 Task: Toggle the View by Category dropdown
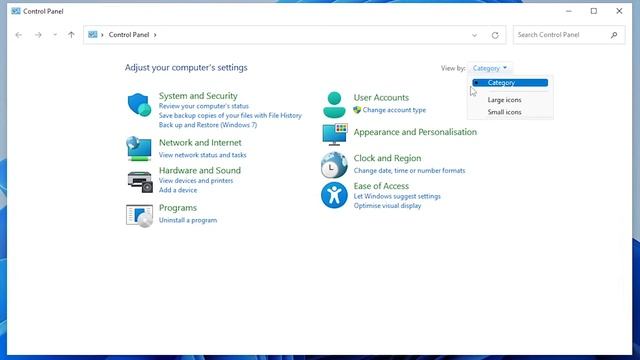(x=490, y=68)
